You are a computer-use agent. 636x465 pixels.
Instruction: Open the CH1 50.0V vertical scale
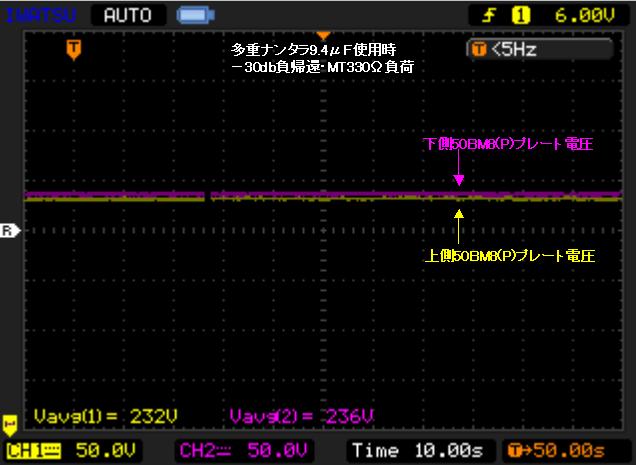click(x=106, y=450)
